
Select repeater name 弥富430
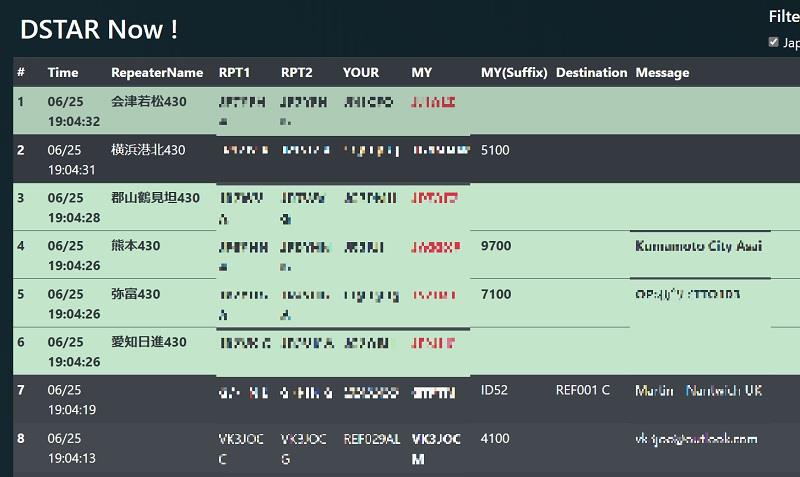[135, 294]
